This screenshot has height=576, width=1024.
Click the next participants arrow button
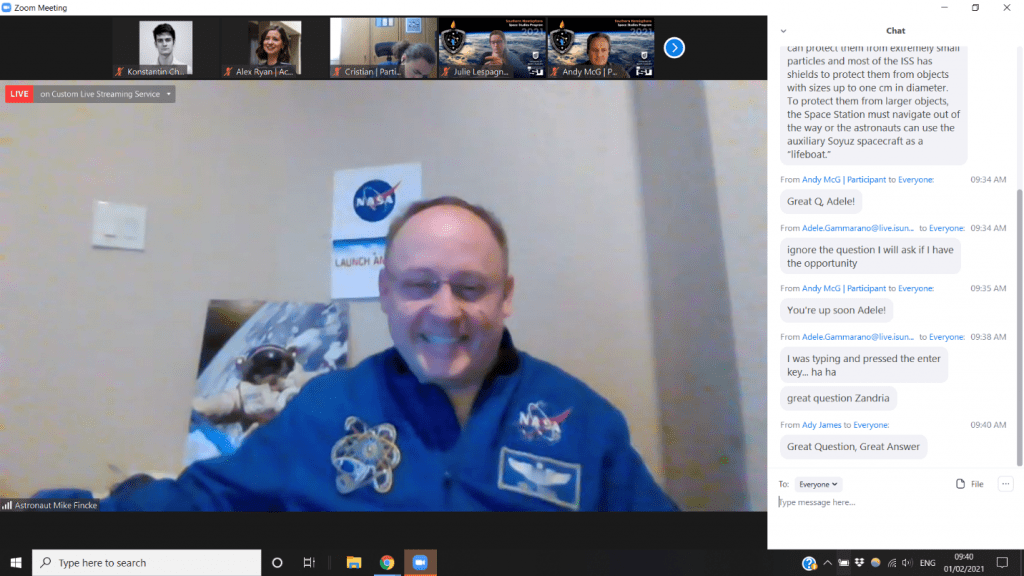(674, 47)
